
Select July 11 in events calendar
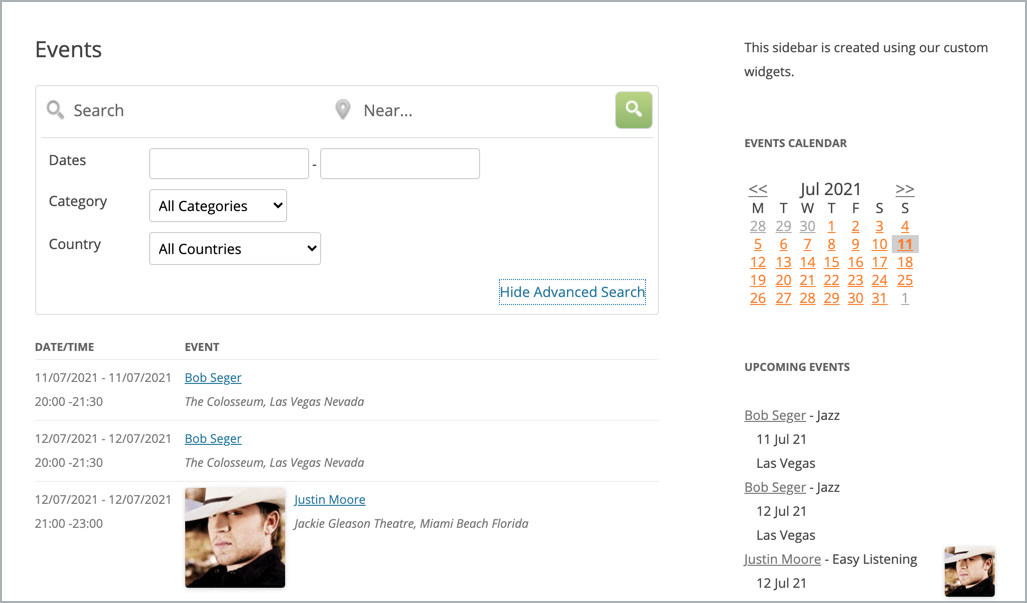point(905,244)
